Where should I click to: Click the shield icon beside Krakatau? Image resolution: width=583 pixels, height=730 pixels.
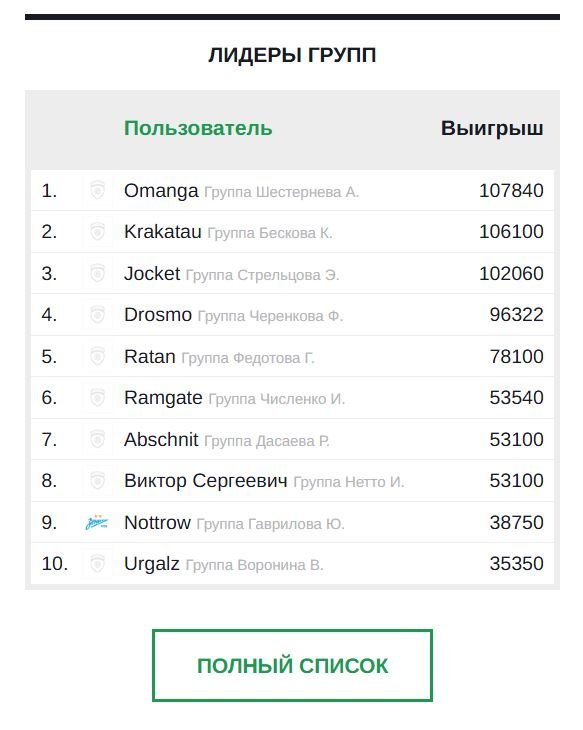tap(97, 231)
